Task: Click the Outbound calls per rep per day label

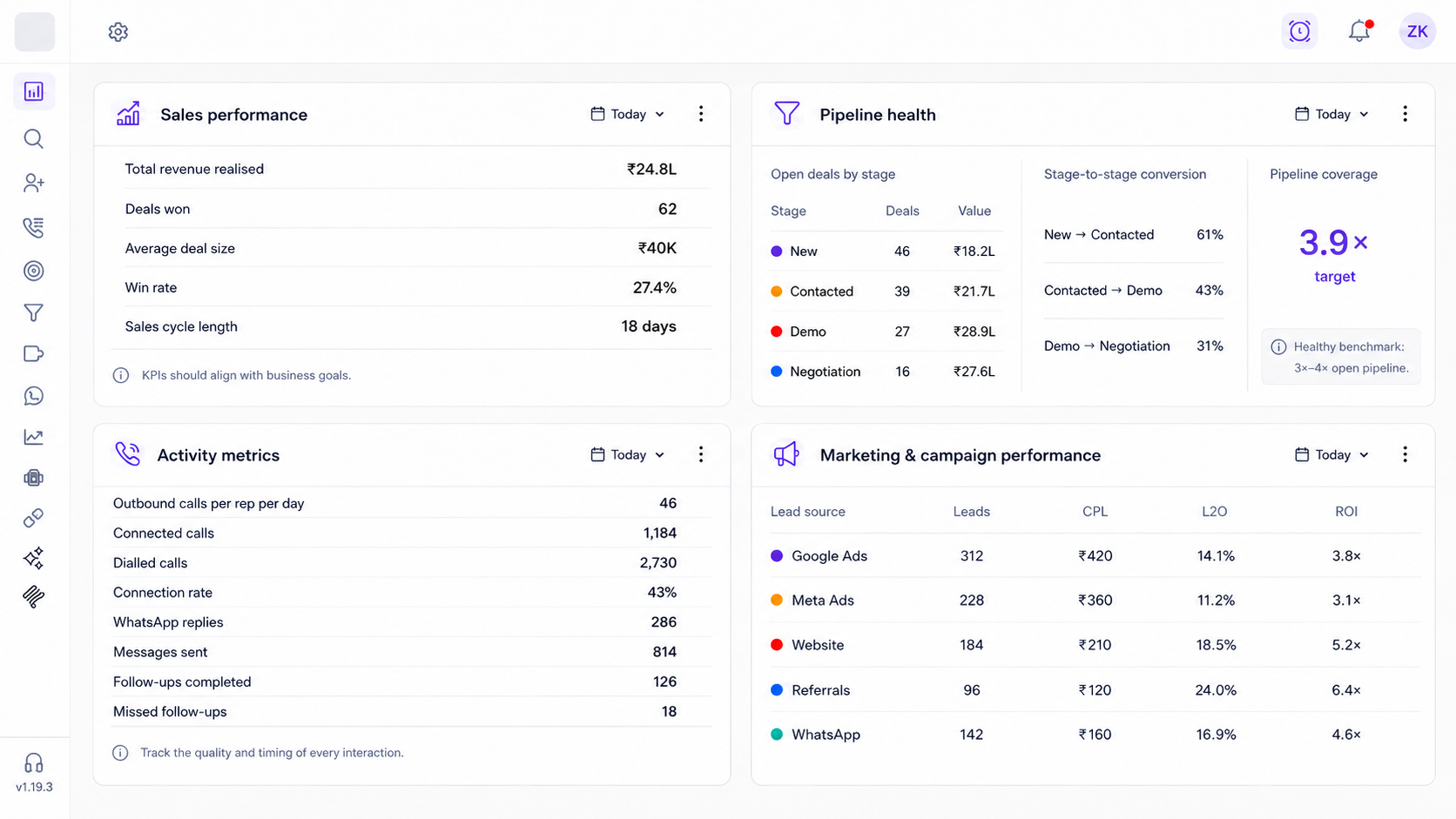Action: [x=209, y=503]
